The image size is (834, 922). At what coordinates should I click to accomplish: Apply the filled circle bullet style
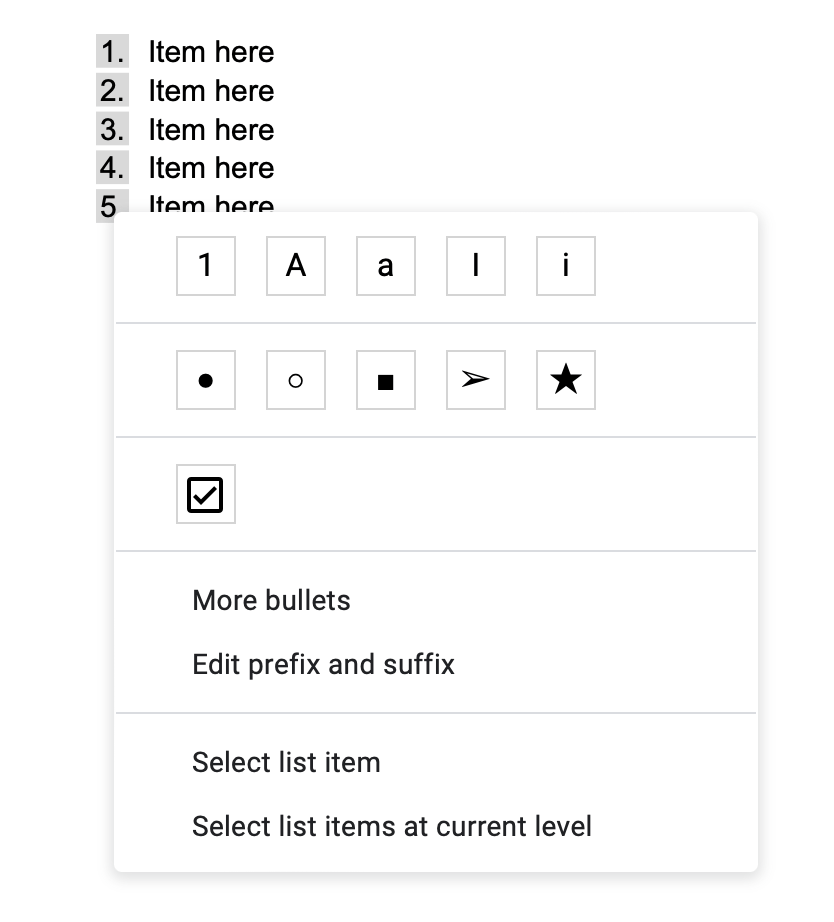[205, 380]
